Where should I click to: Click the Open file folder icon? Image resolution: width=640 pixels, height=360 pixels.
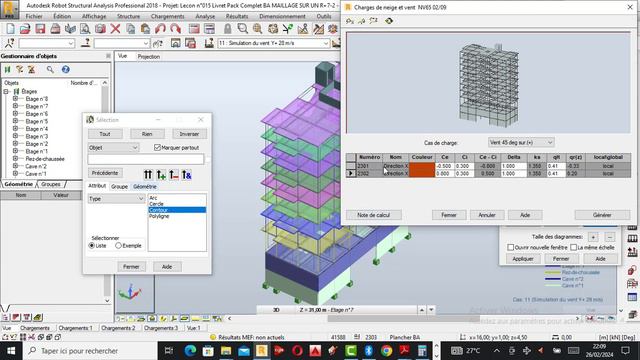(25, 29)
